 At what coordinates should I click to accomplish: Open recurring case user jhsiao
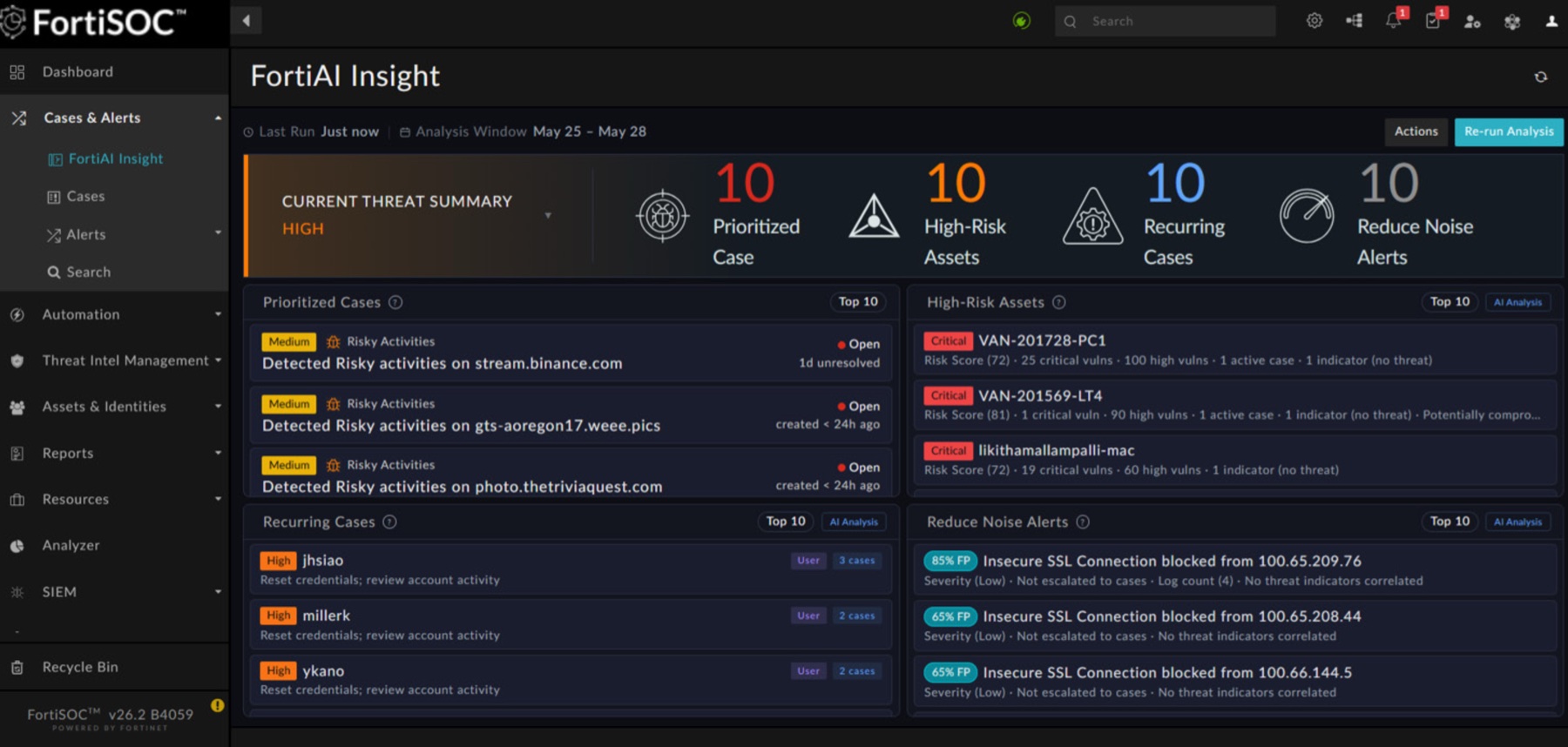(571, 569)
